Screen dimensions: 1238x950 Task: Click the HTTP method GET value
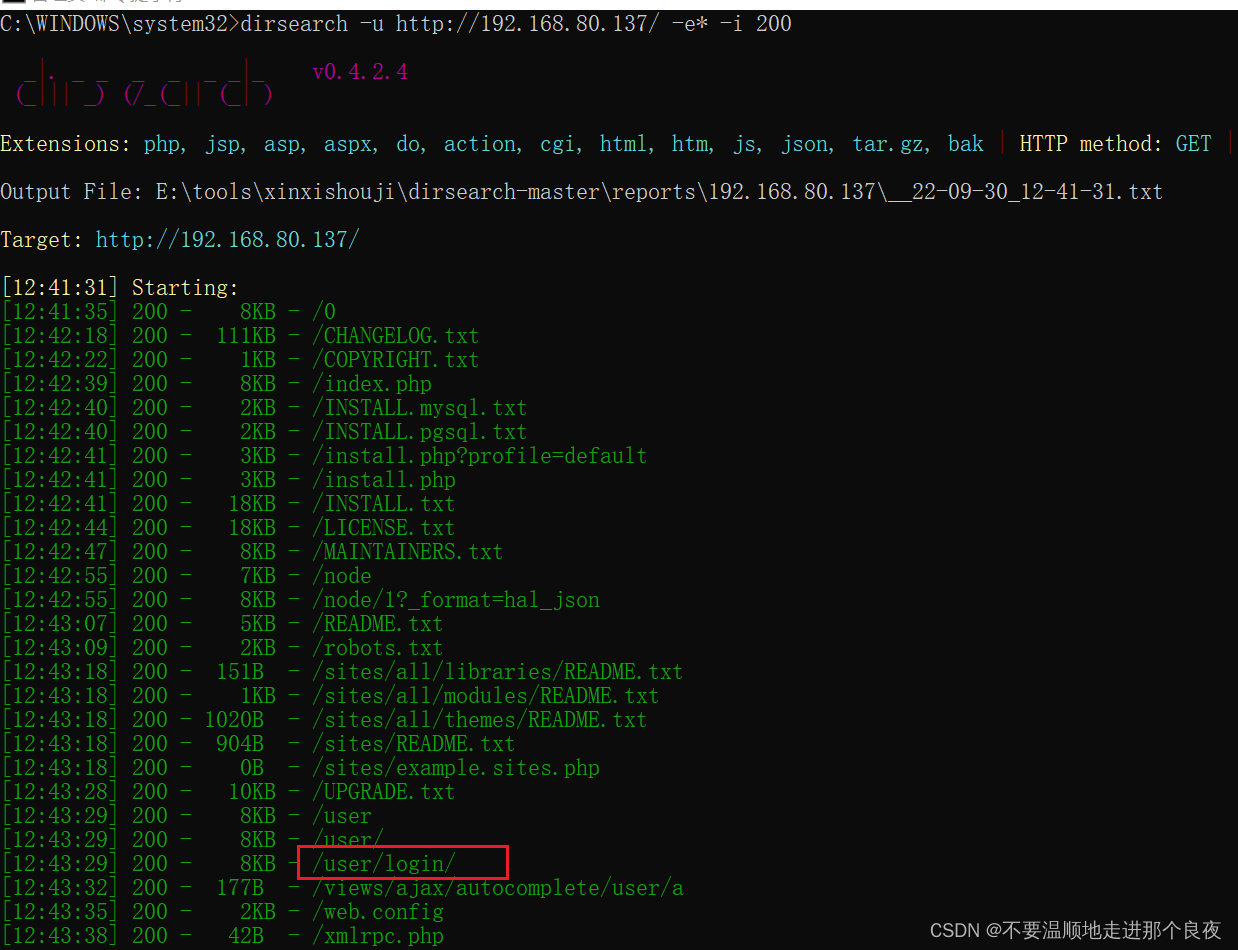tap(1194, 144)
